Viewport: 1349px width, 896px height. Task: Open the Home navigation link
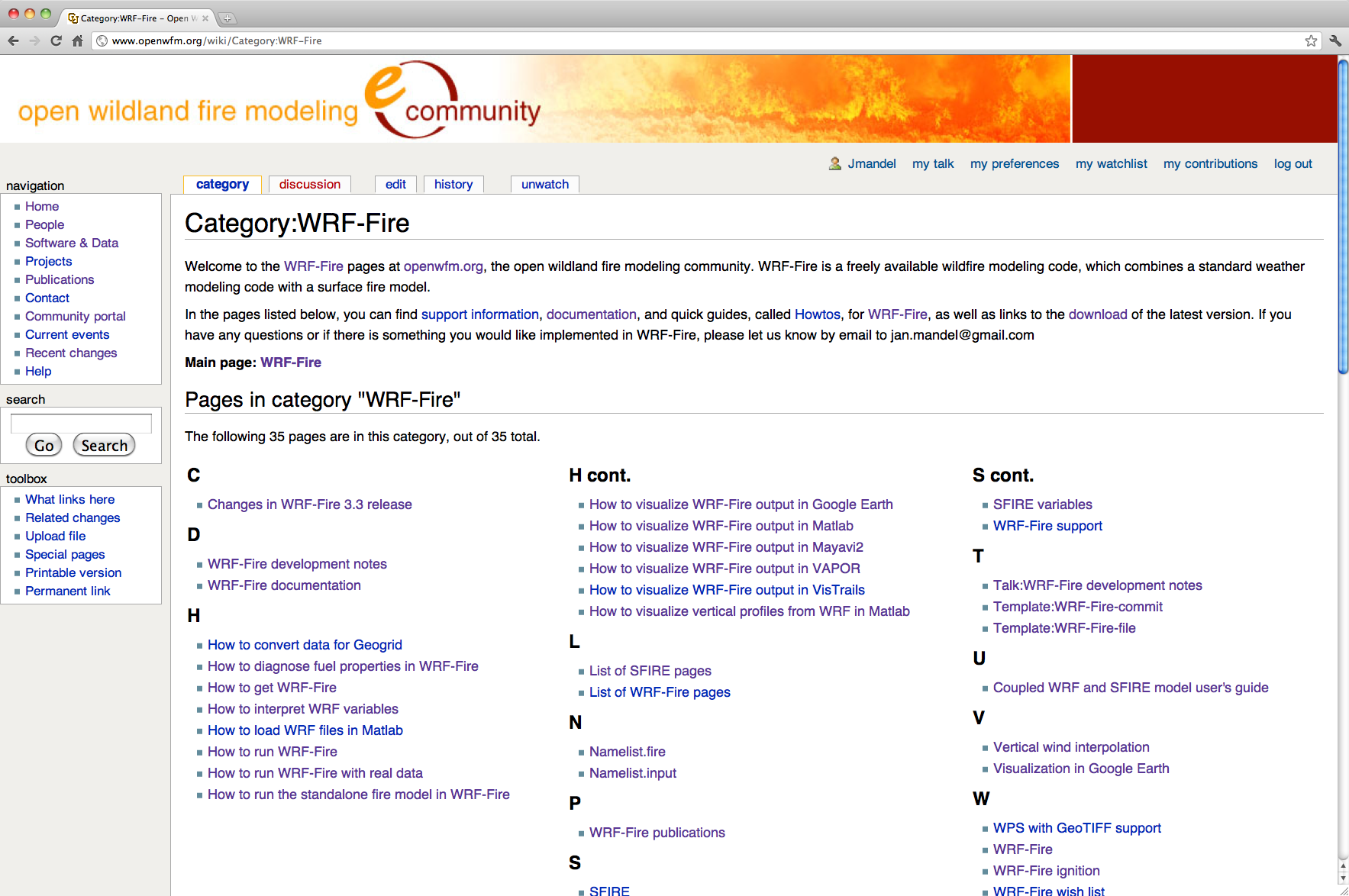tap(42, 206)
